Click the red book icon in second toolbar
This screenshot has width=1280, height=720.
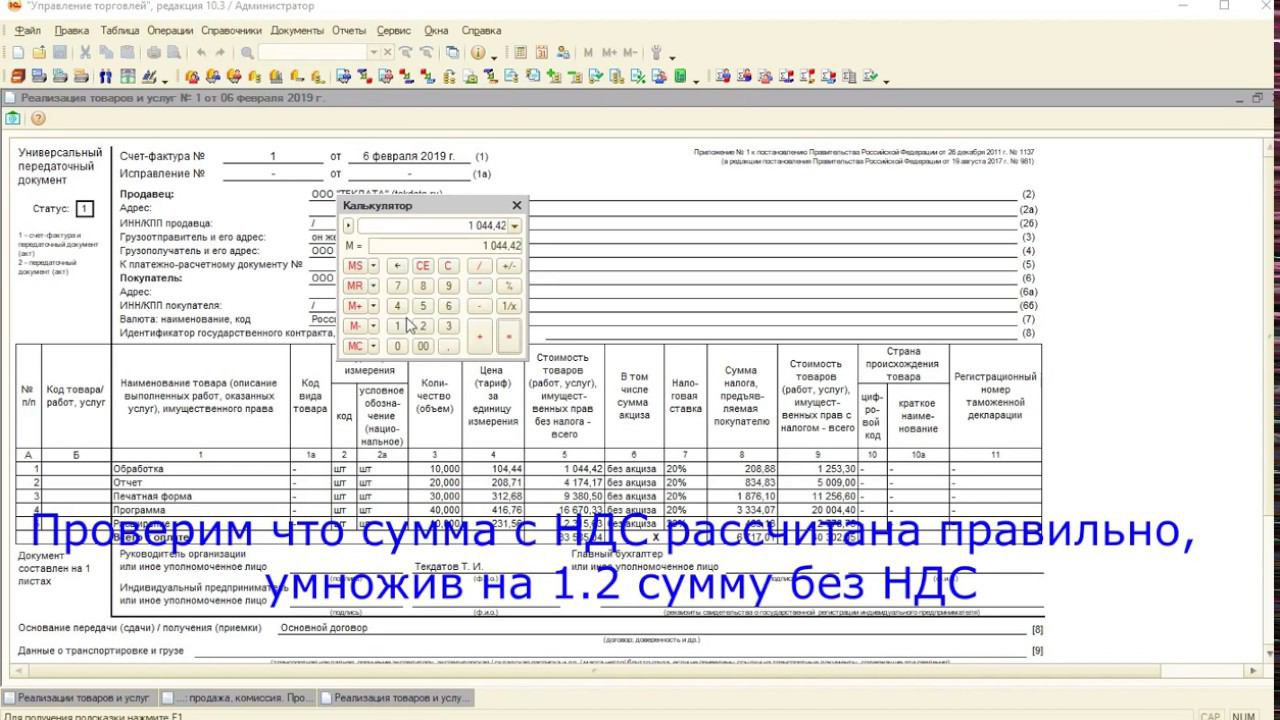click(18, 76)
